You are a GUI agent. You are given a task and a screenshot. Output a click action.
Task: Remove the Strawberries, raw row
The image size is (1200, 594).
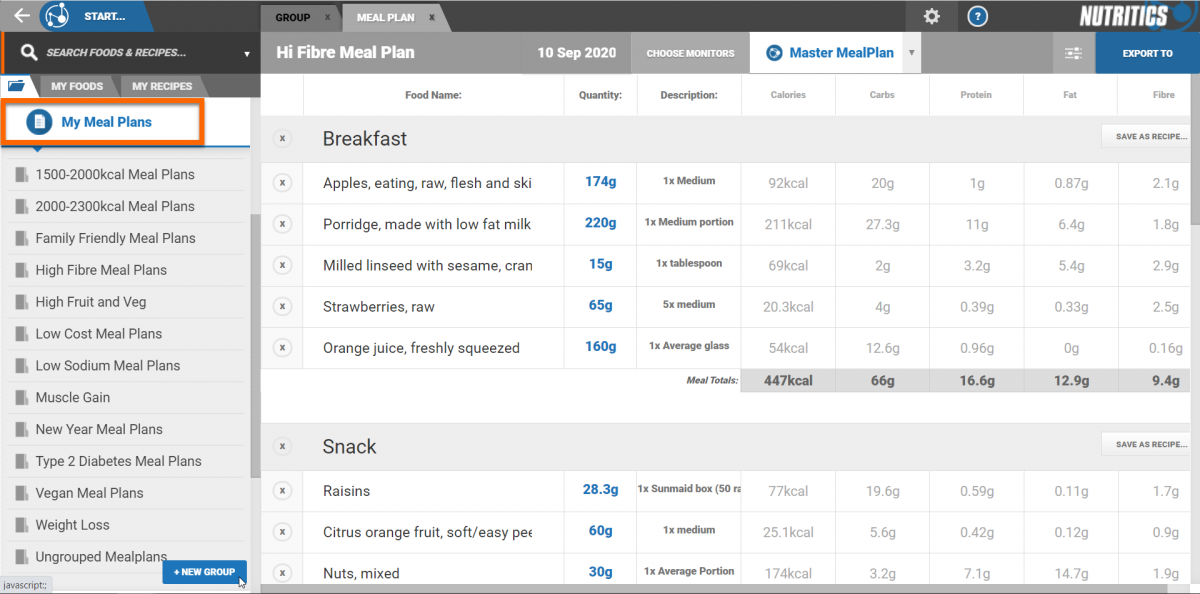coord(282,306)
